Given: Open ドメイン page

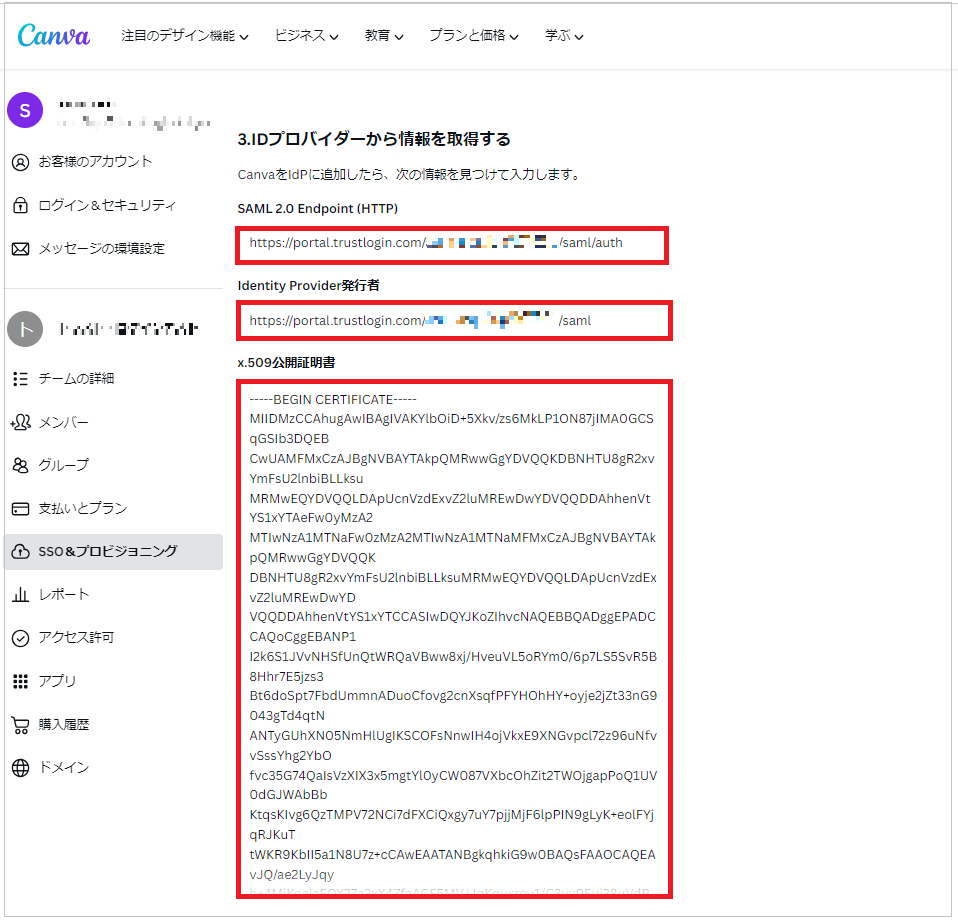Looking at the screenshot, I should pos(64,768).
